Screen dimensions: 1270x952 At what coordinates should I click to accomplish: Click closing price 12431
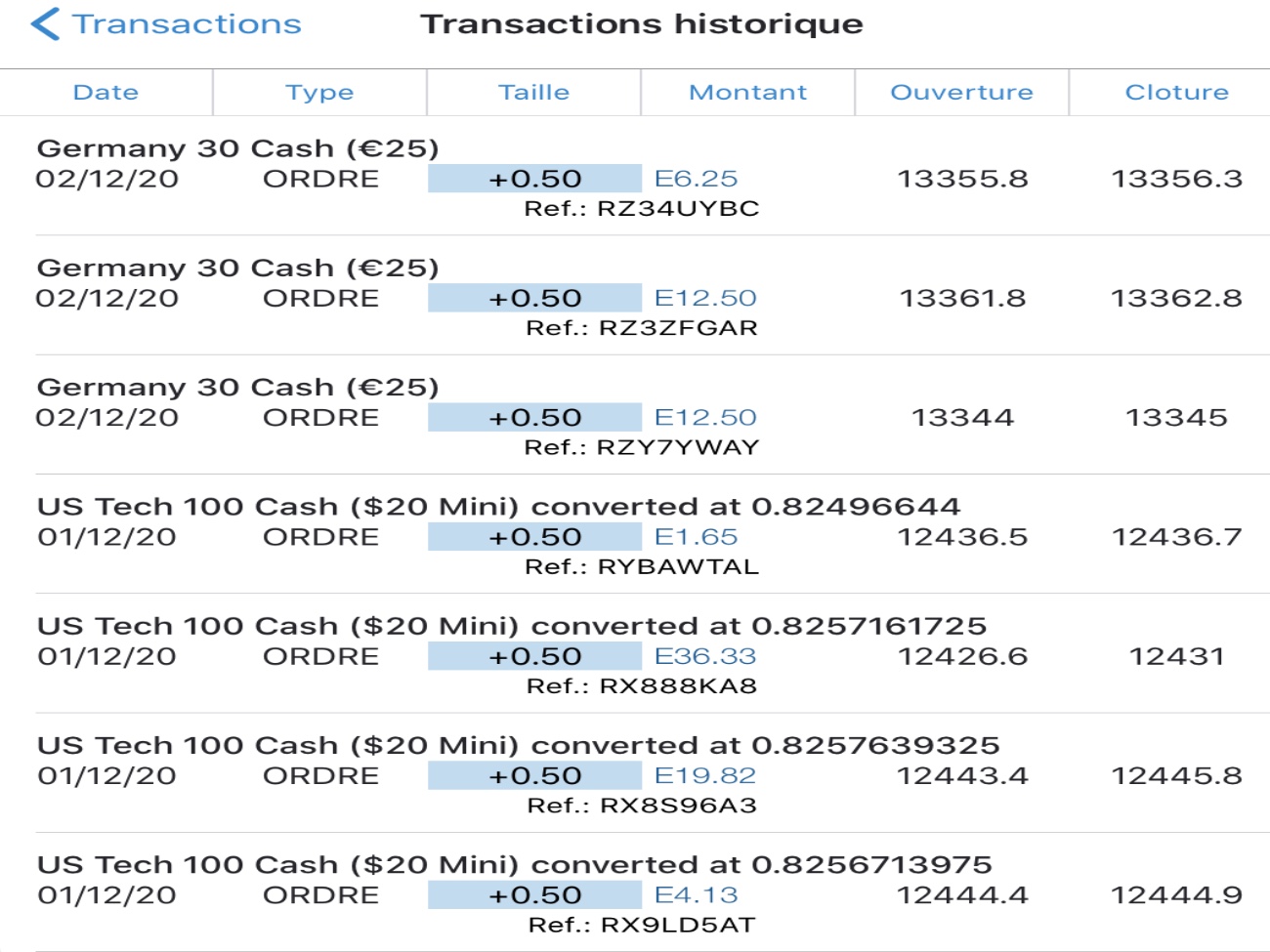[1176, 656]
